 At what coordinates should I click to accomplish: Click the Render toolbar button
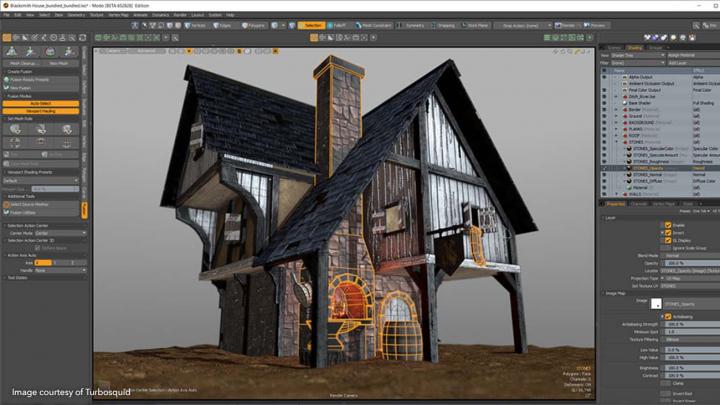[565, 25]
